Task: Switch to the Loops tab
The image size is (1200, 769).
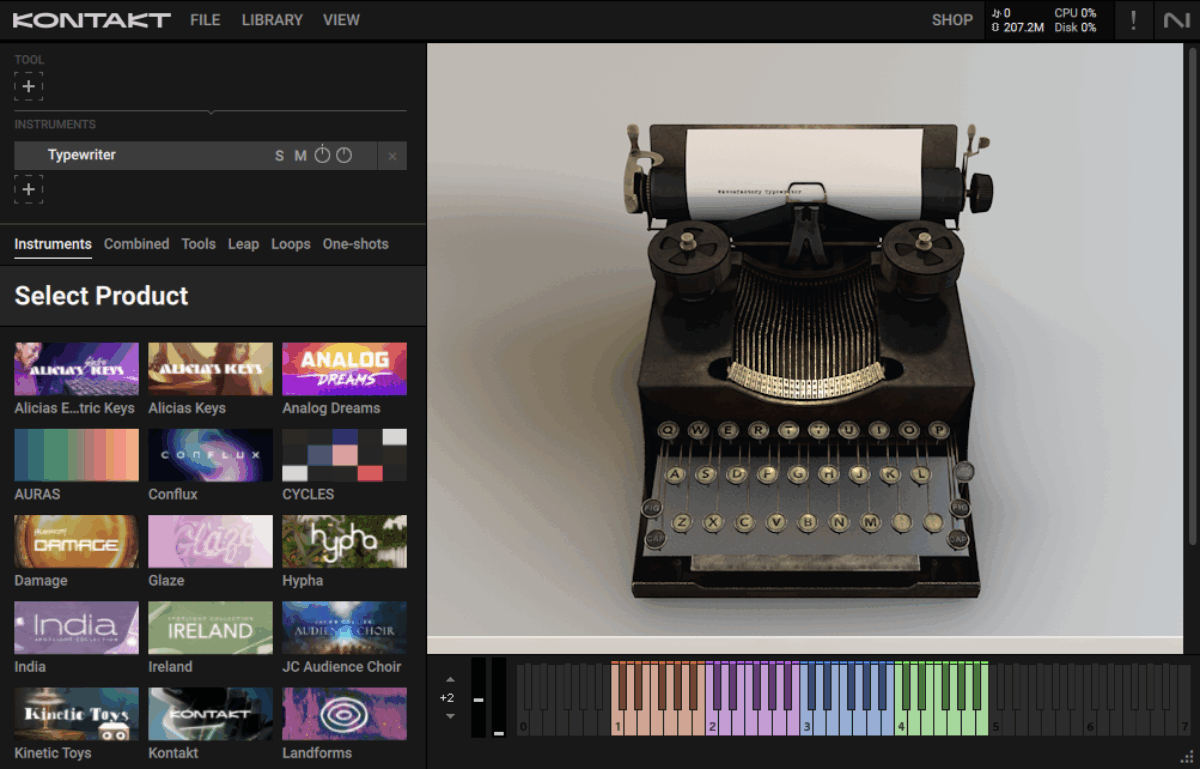Action: click(291, 244)
